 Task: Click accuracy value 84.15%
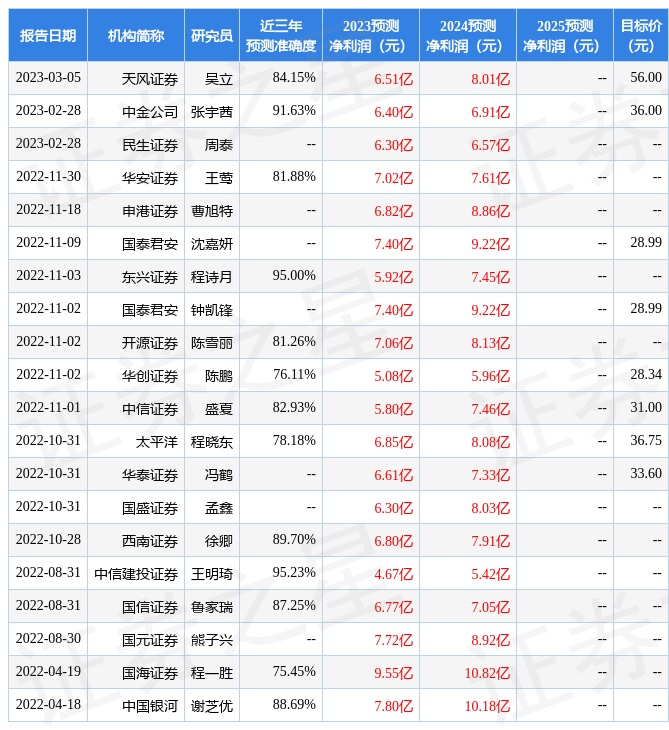click(294, 78)
